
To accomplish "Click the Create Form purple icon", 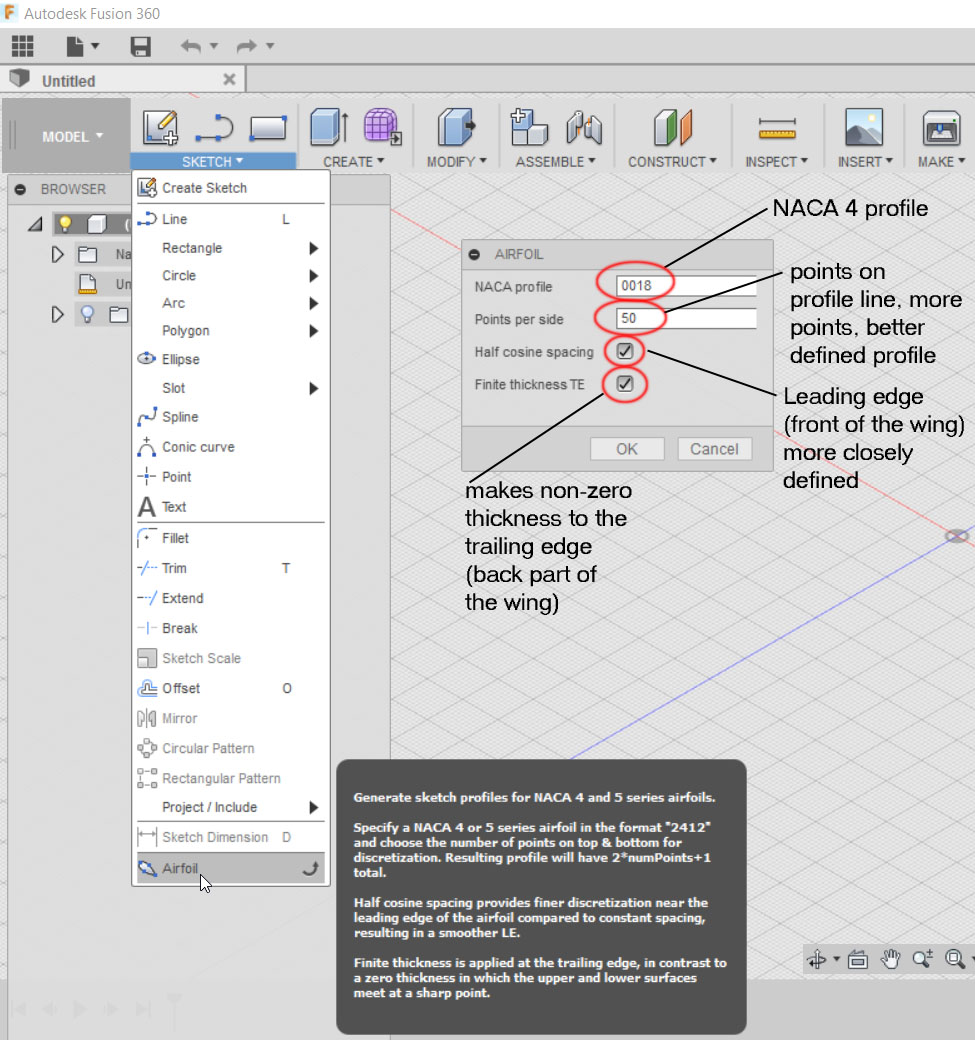I will pyautogui.click(x=383, y=127).
